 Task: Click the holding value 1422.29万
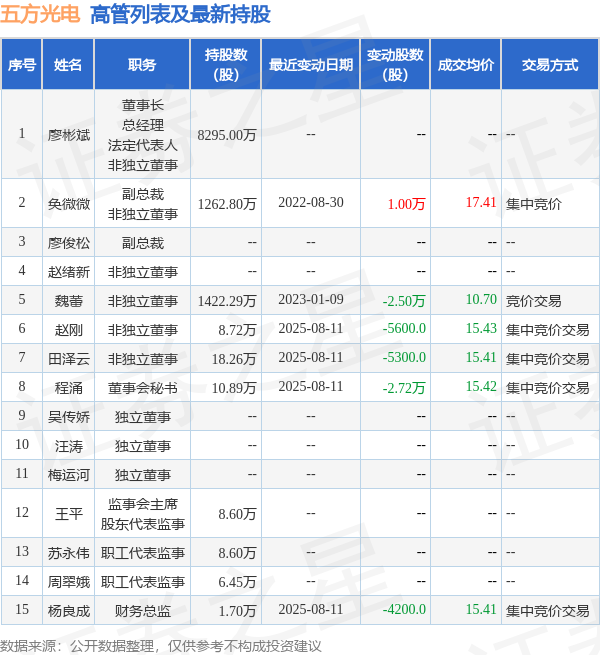(x=226, y=301)
